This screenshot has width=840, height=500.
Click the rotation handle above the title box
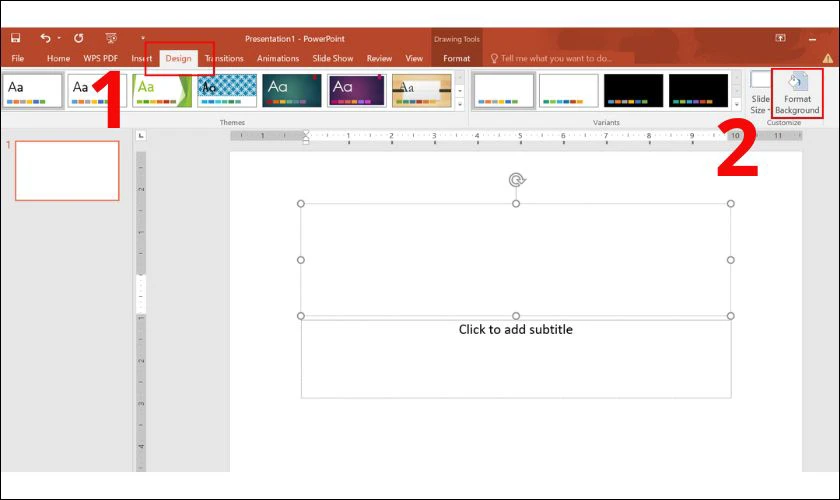[516, 180]
